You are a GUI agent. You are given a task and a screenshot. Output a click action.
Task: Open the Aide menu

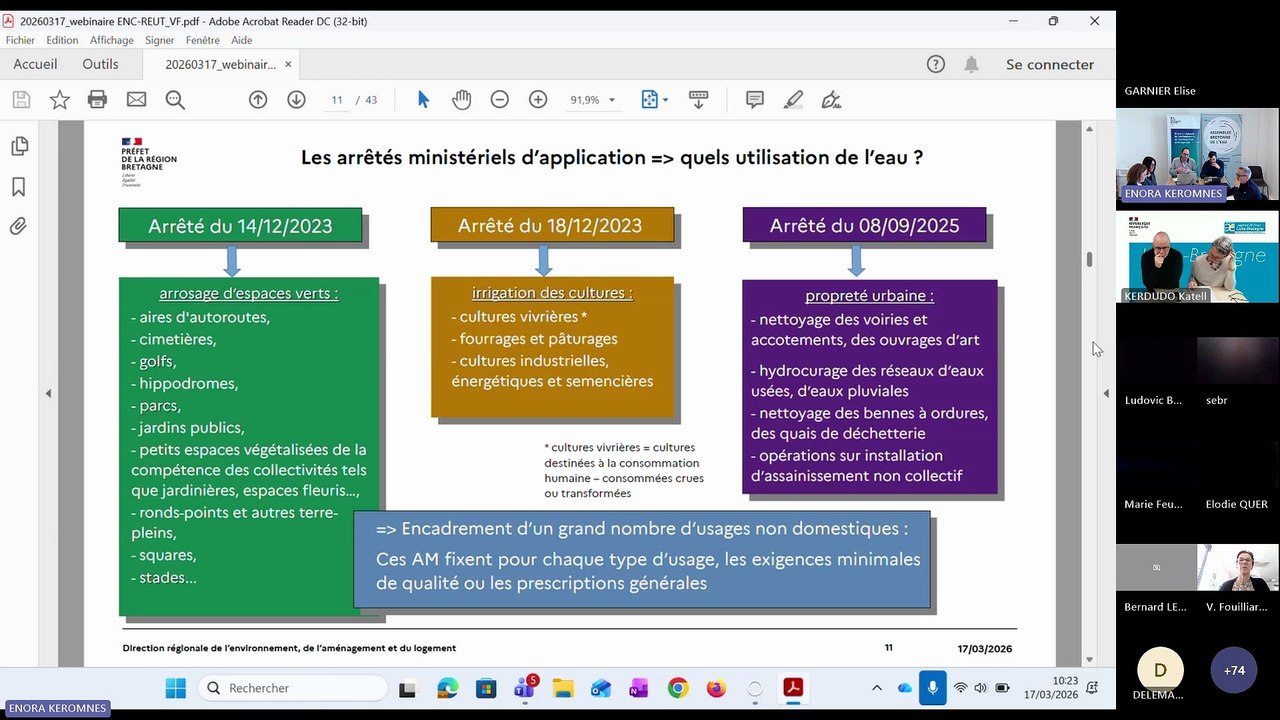coord(242,40)
